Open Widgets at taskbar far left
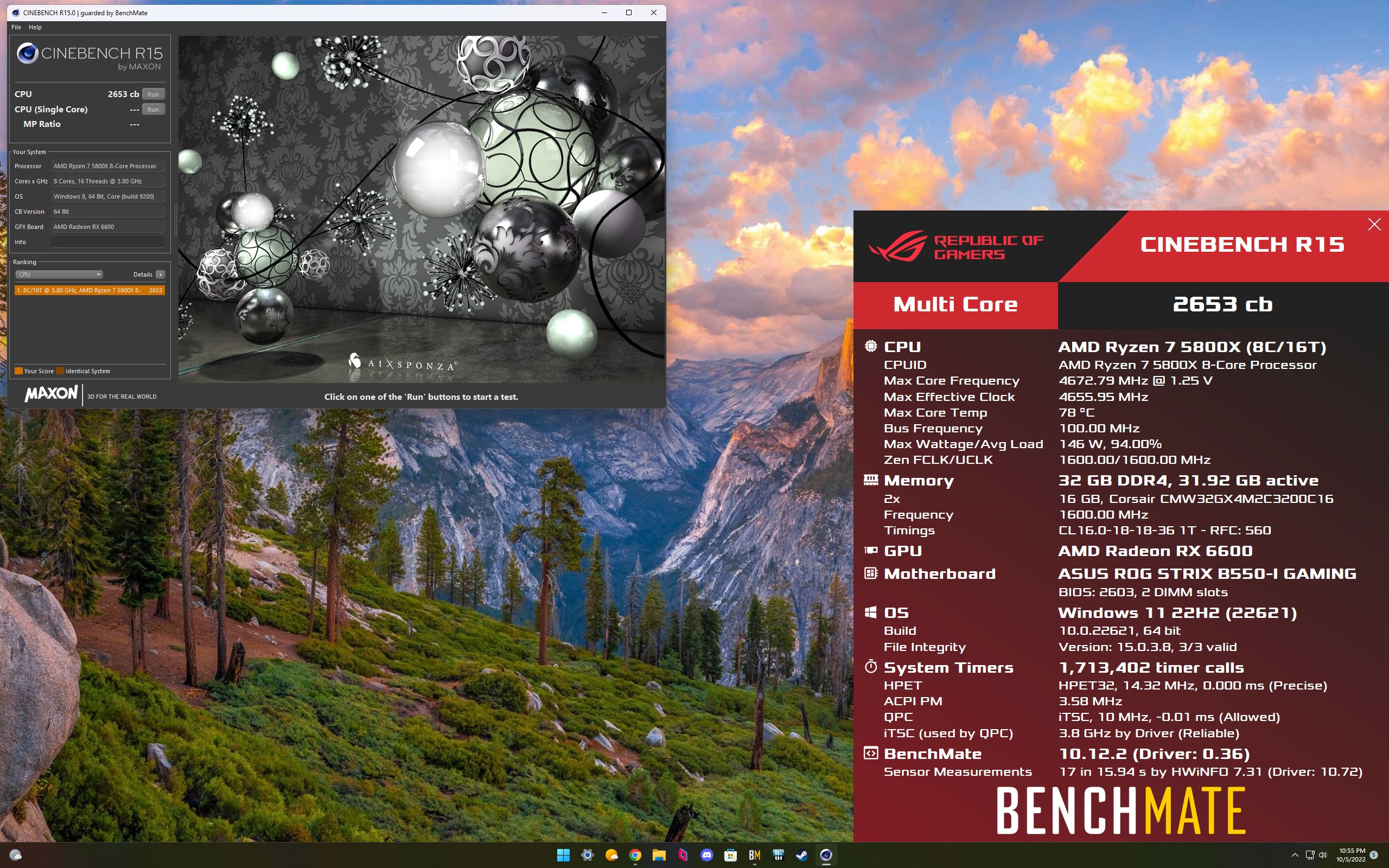 click(x=16, y=856)
